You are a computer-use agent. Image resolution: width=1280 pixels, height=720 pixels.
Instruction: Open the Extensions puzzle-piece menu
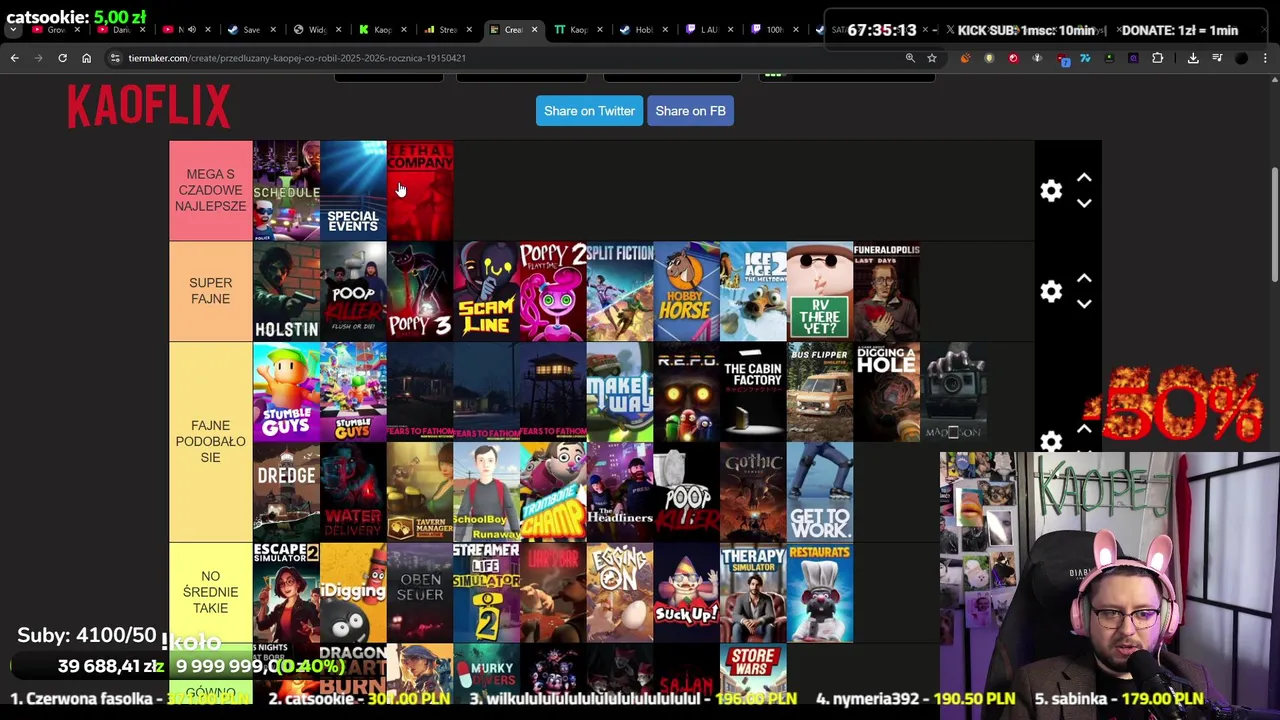[1158, 58]
